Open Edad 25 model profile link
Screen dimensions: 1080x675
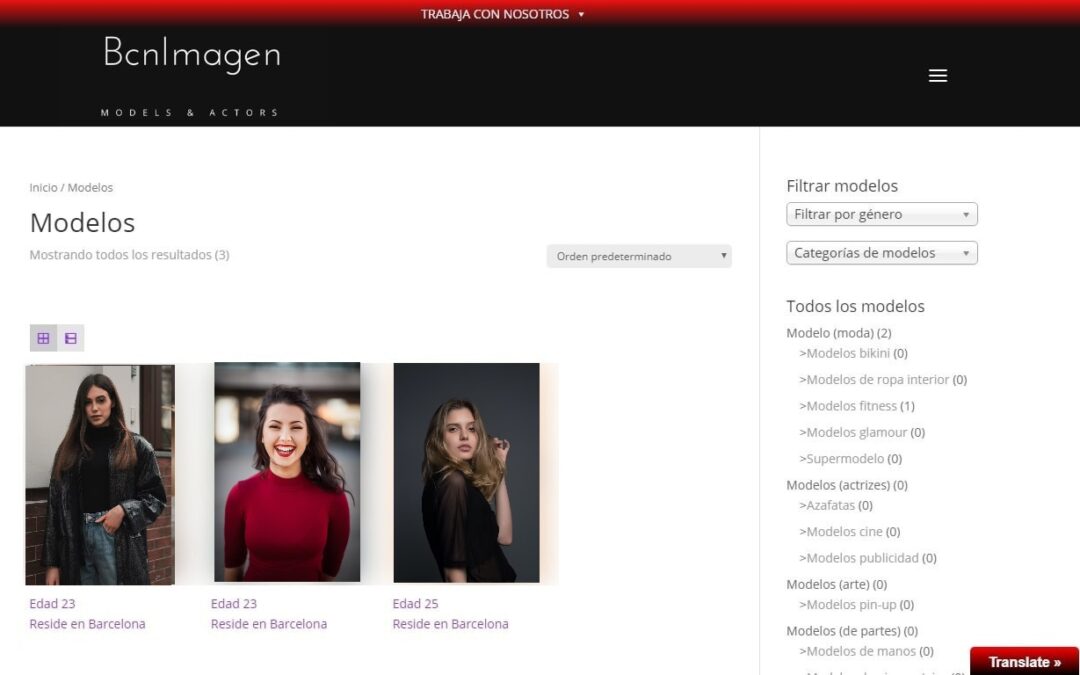click(414, 603)
